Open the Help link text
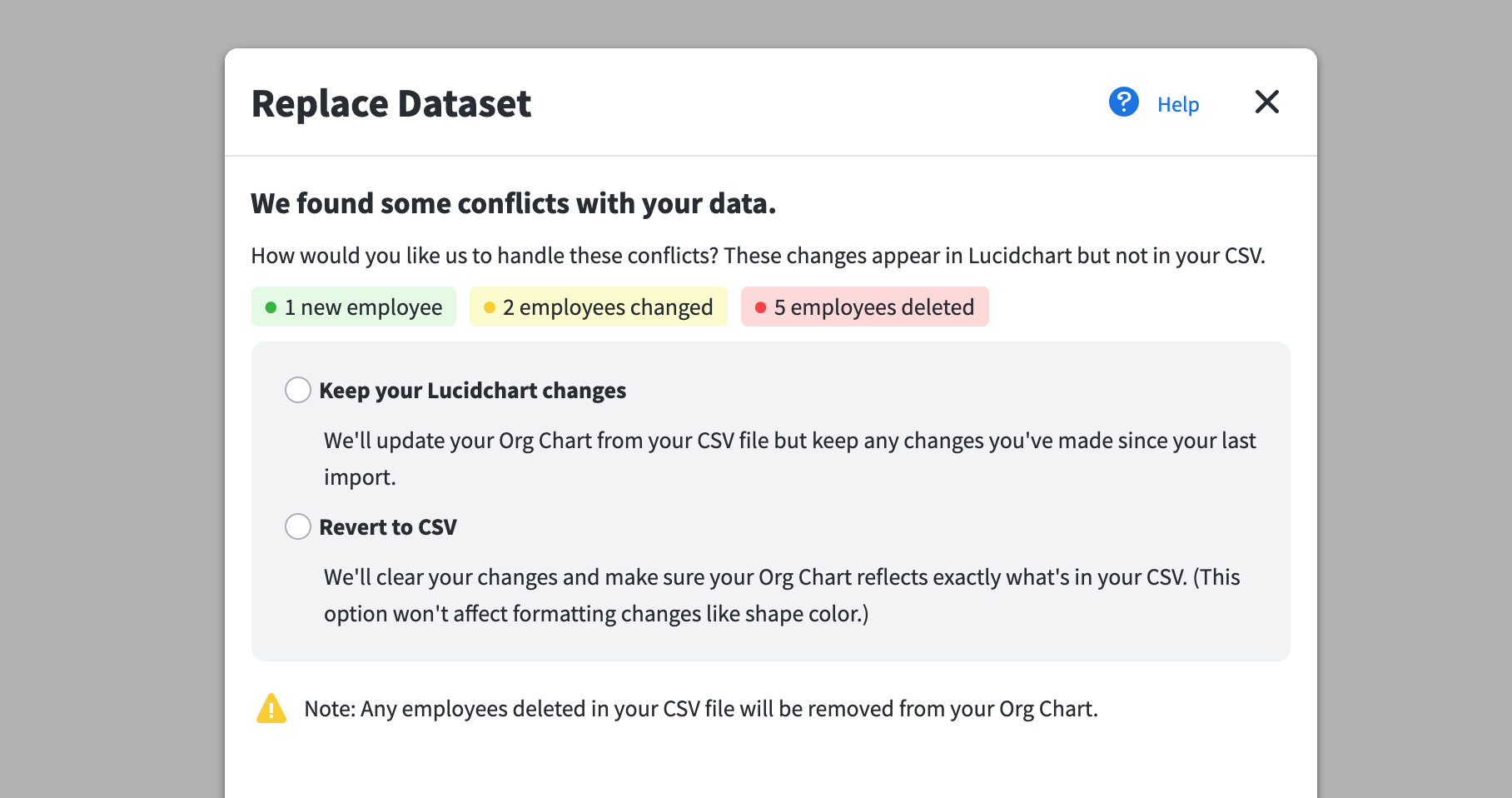This screenshot has height=798, width=1512. coord(1177,105)
